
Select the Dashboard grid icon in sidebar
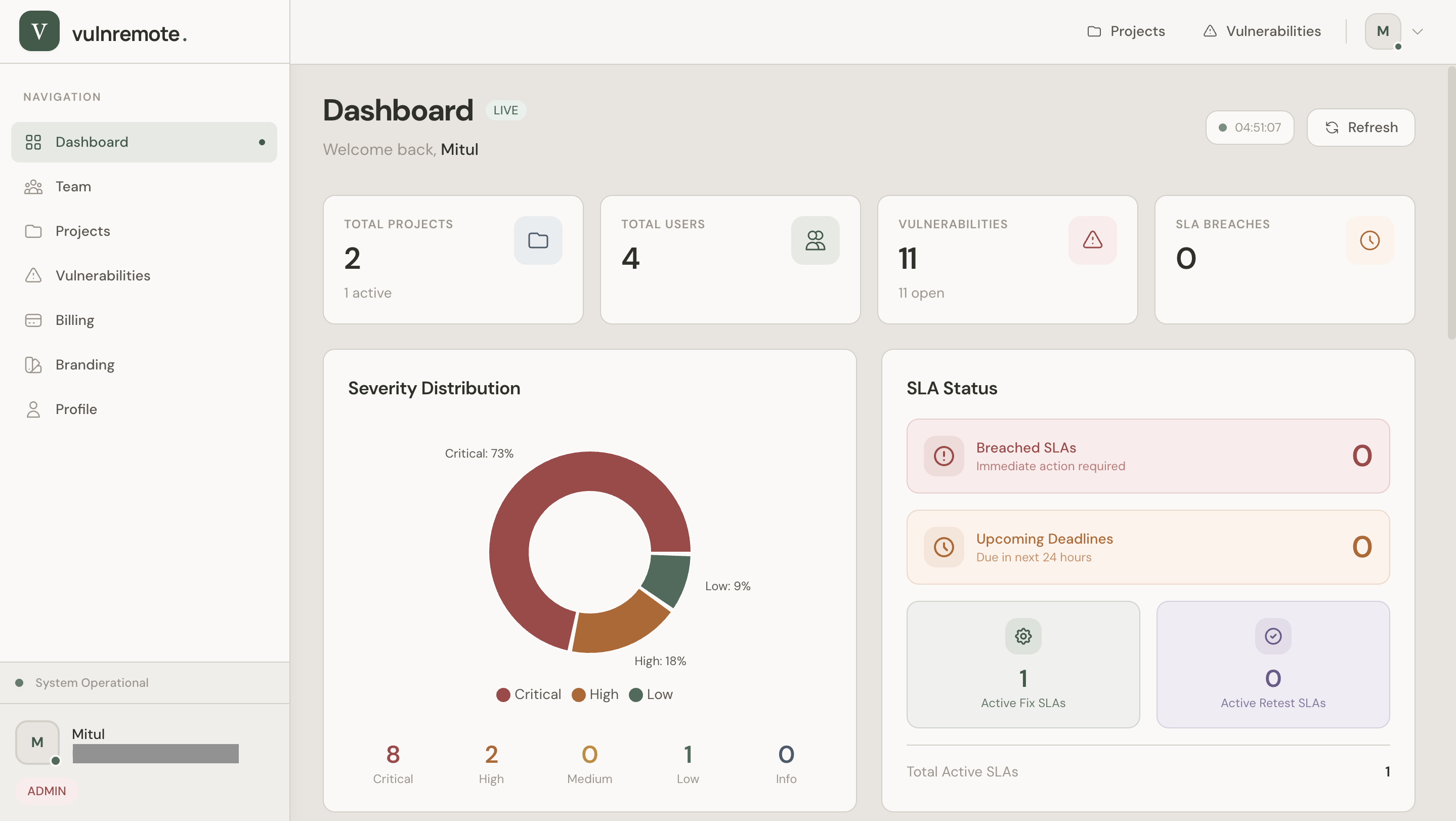pos(33,142)
